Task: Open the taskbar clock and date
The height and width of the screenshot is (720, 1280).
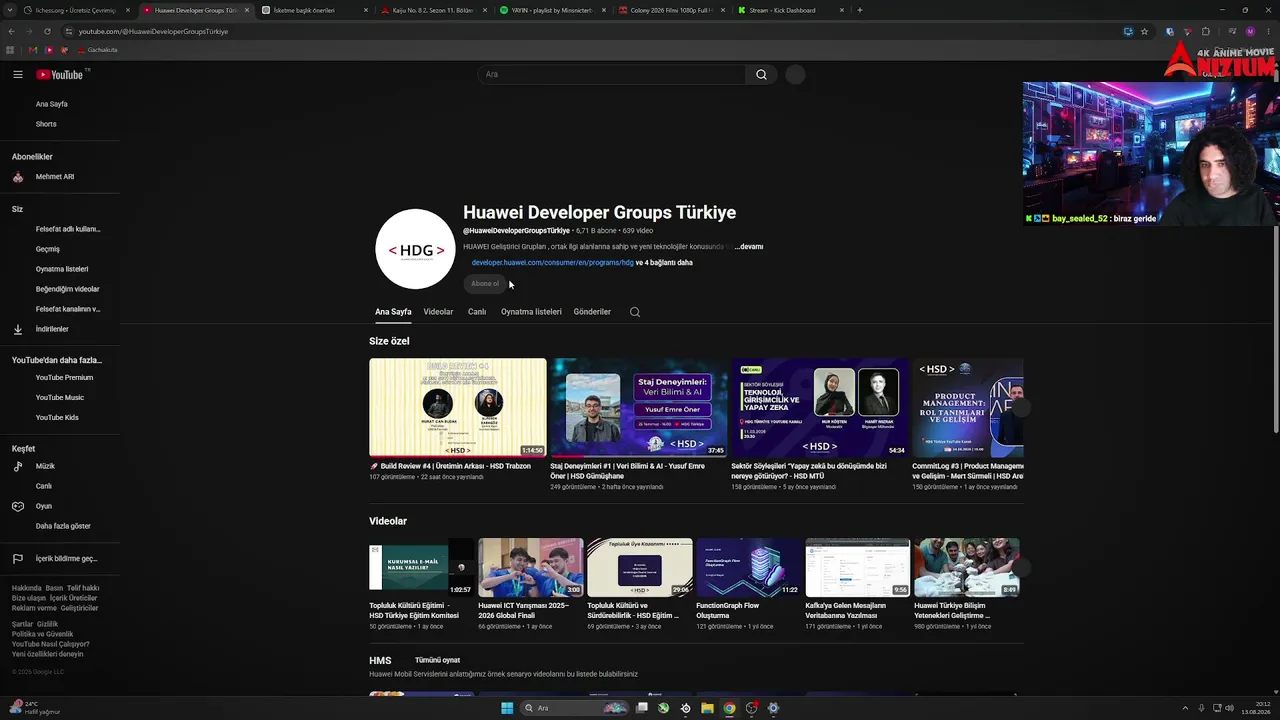Action: (1254, 708)
